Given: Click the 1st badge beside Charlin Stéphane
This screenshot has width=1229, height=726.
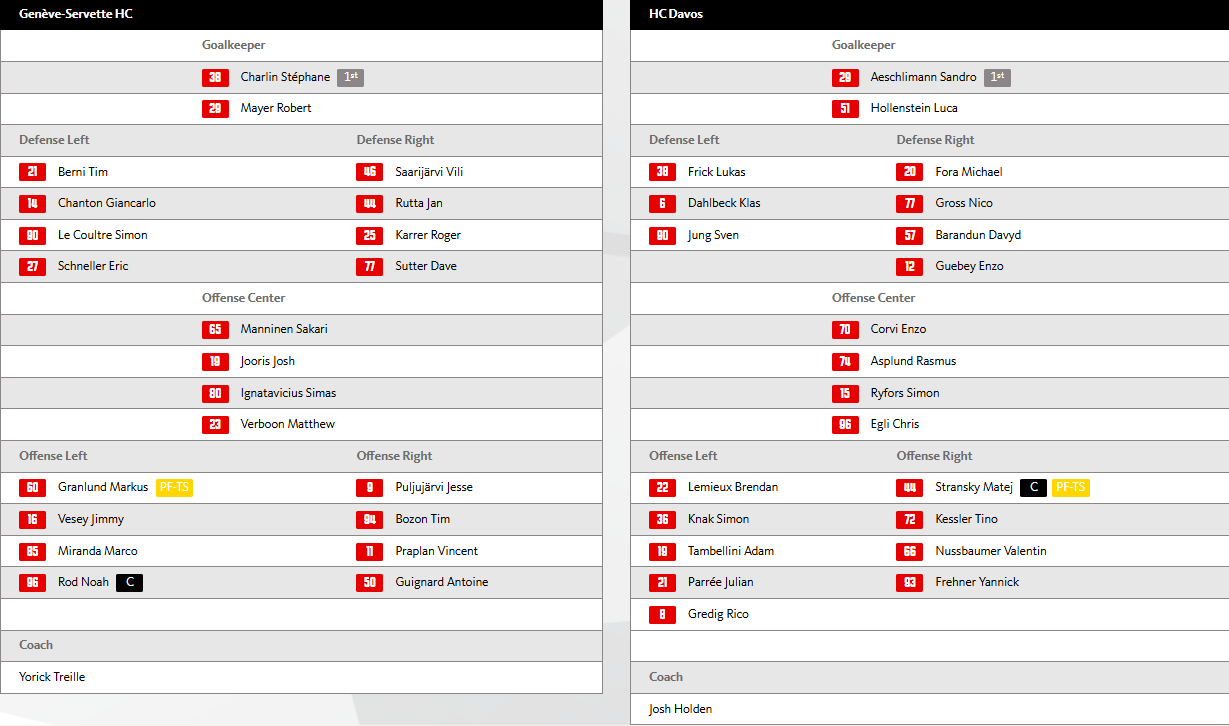Looking at the screenshot, I should (350, 77).
